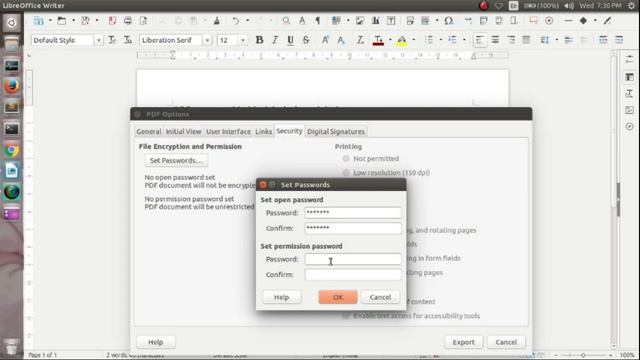
Task: Click the Clear Direct Formatting icon
Action: tap(360, 40)
